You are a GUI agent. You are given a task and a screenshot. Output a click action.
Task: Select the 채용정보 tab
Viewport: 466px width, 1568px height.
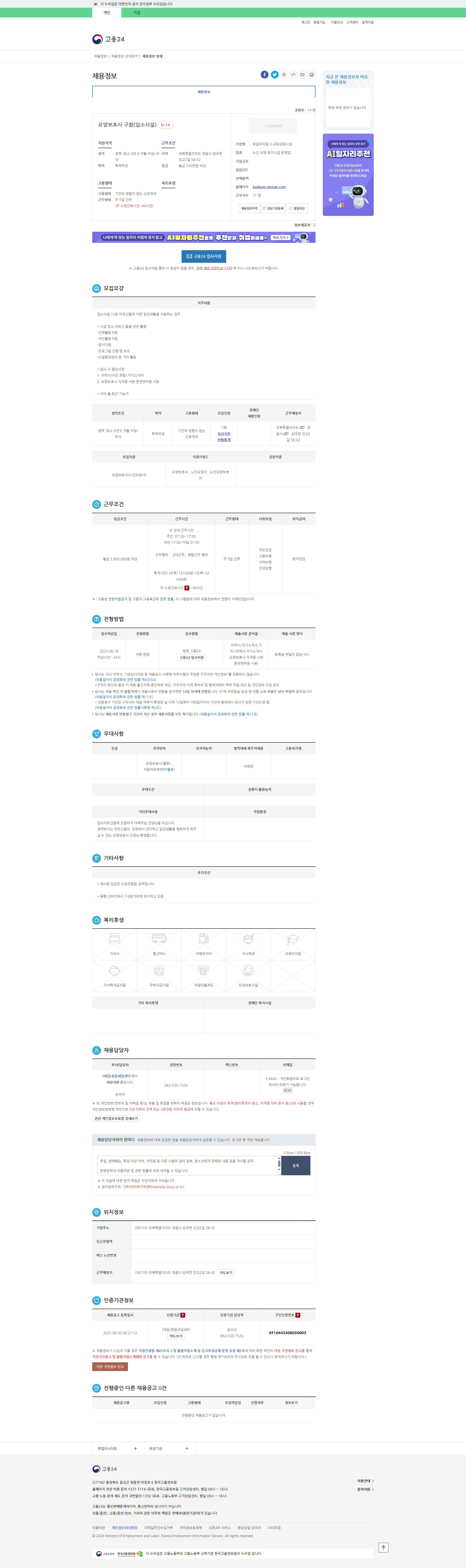[x=204, y=92]
